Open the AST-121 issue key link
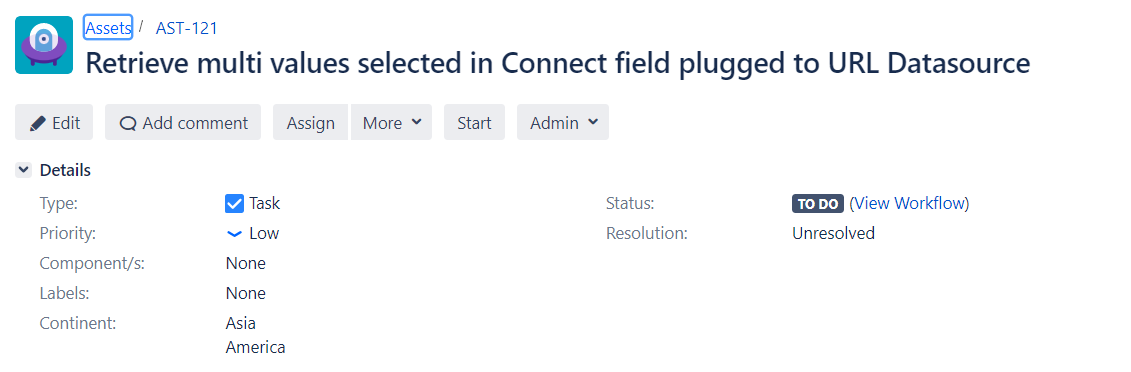Image resolution: width=1131 pixels, height=372 pixels. pos(187,28)
